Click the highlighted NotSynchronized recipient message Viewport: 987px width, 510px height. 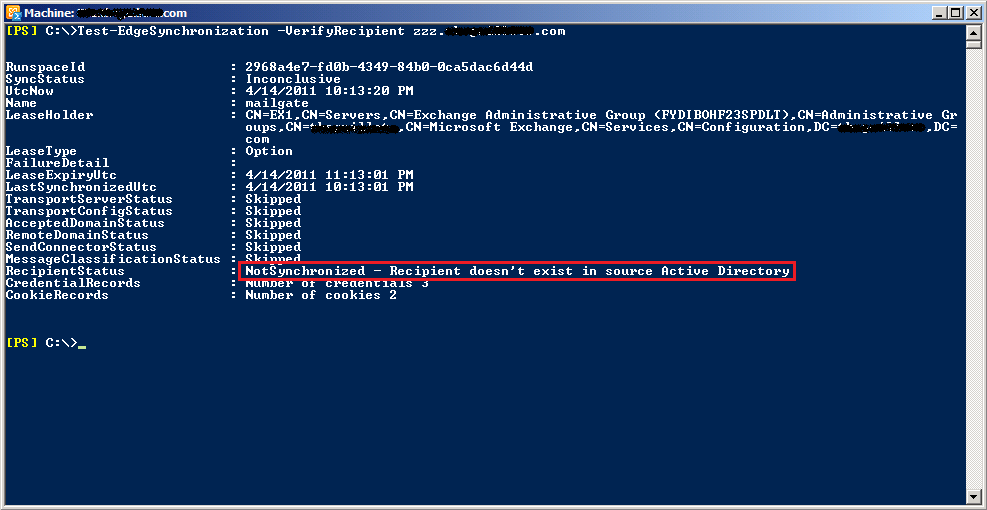[517, 271]
